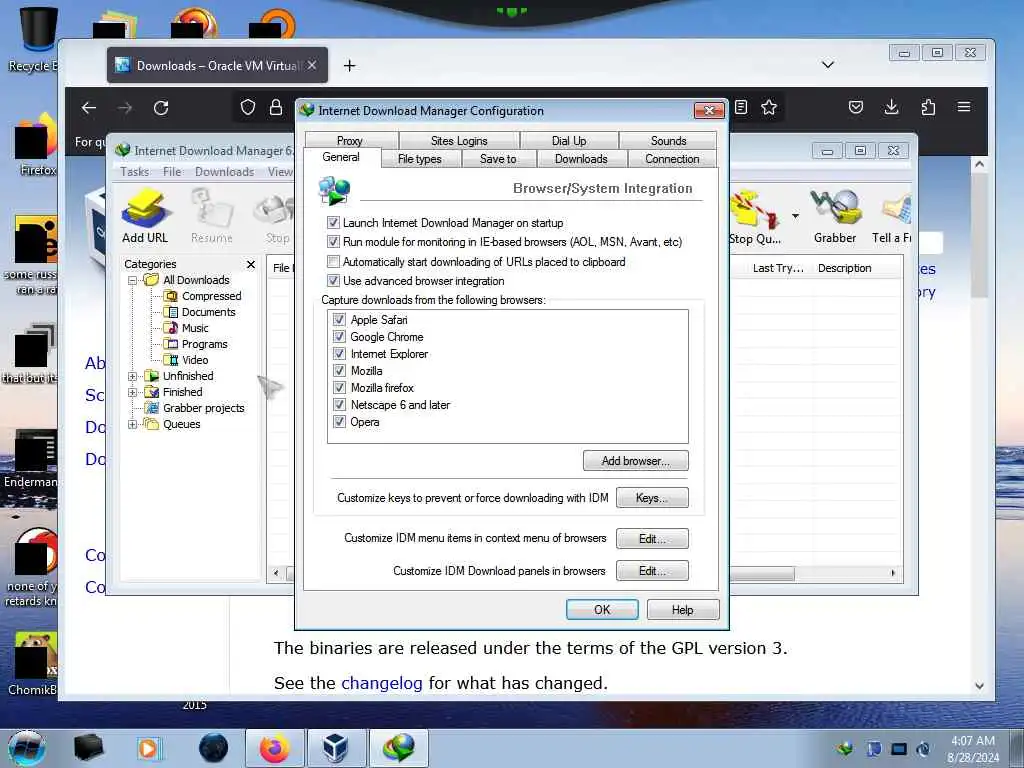Click the Help button in dialog
Image resolution: width=1024 pixels, height=768 pixels.
tap(683, 609)
